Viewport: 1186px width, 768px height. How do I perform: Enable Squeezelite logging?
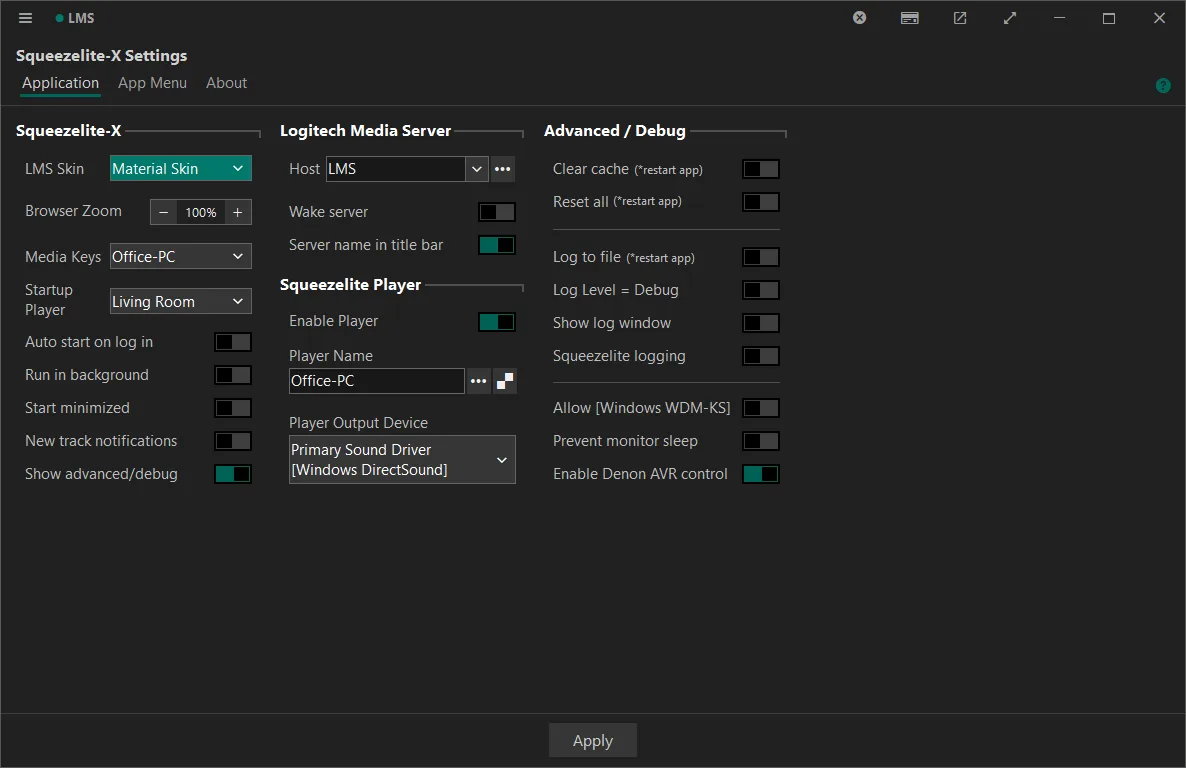[761, 356]
